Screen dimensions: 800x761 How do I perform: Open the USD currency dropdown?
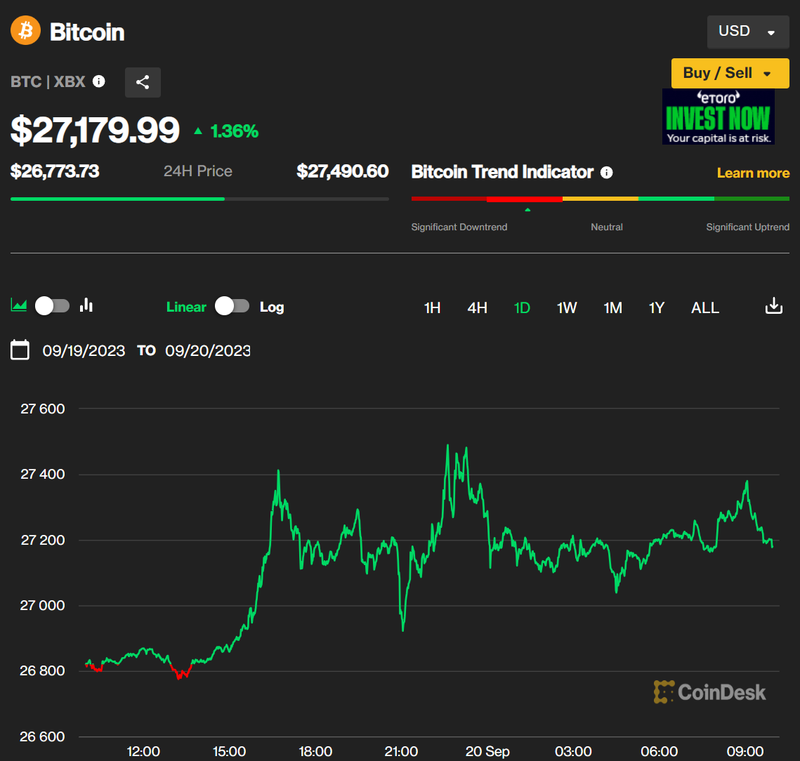[x=746, y=31]
